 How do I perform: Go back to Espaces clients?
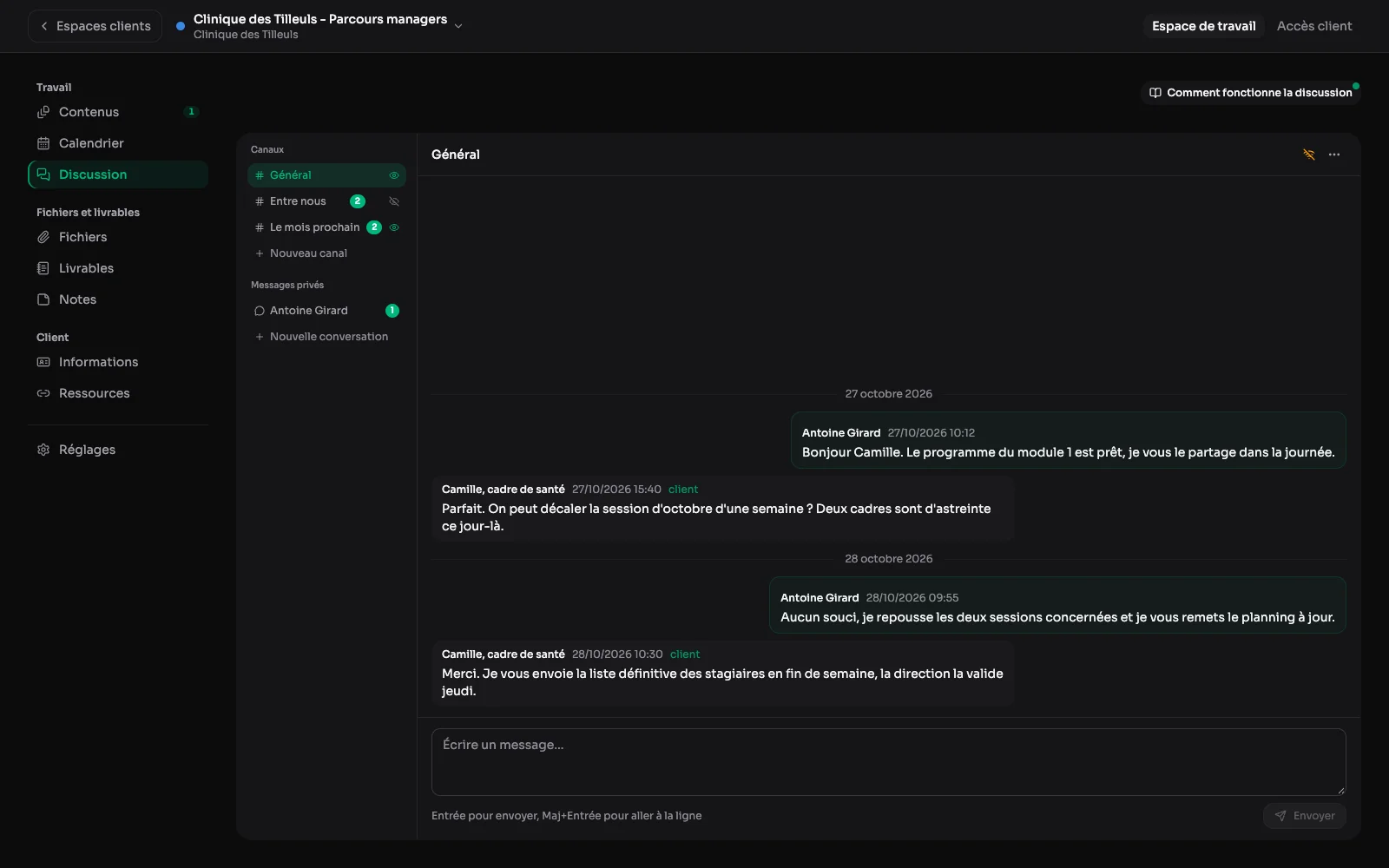click(95, 26)
